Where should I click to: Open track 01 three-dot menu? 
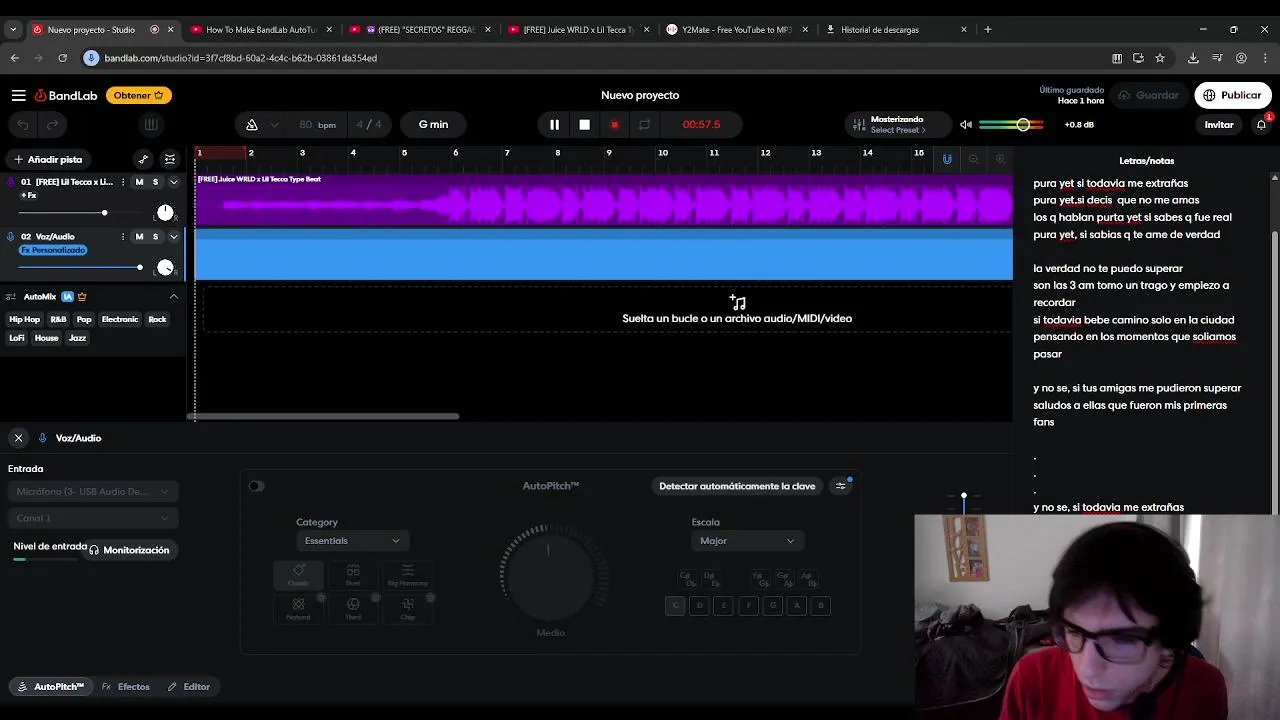123,182
